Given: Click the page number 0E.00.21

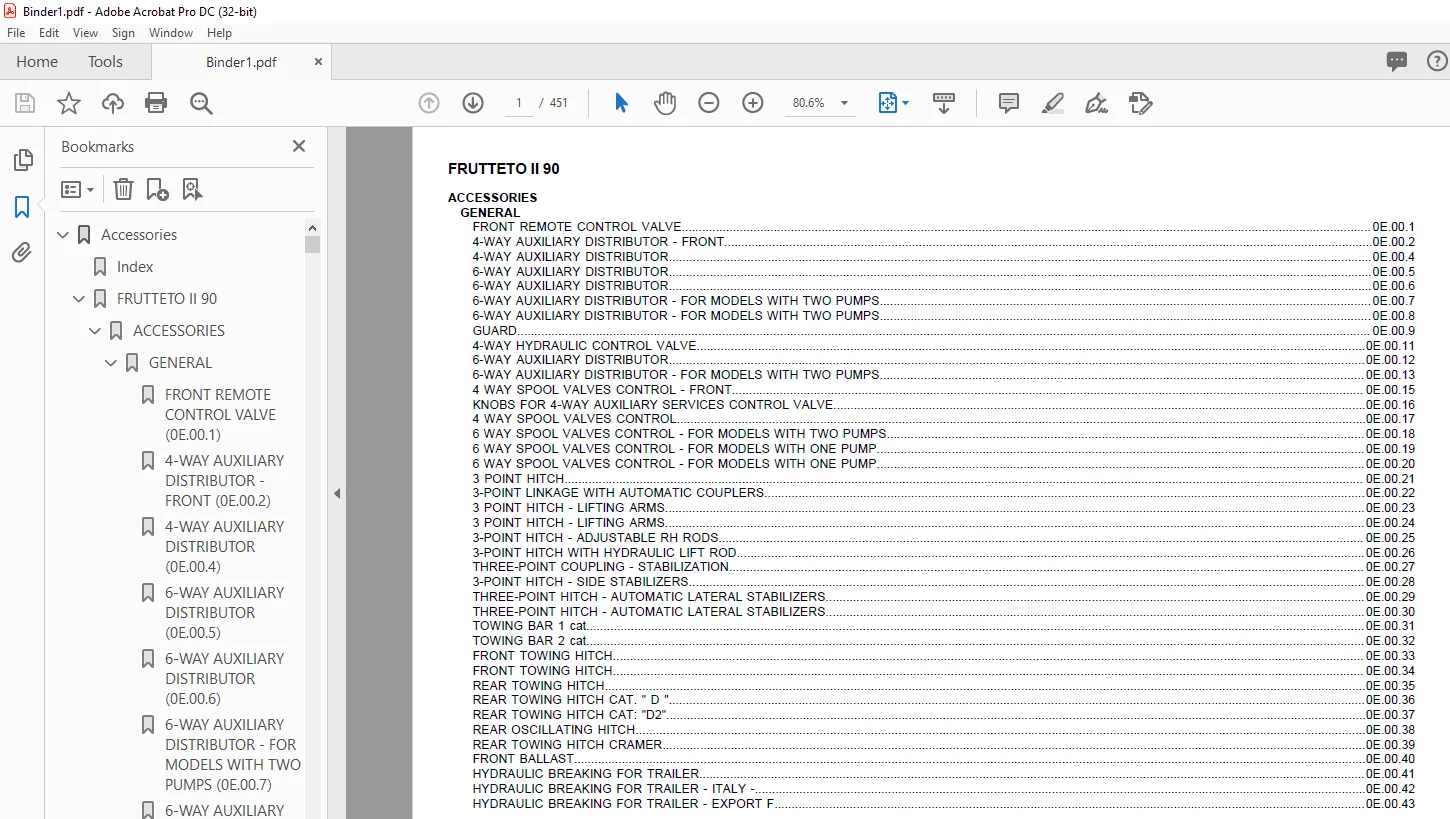Looking at the screenshot, I should (1390, 478).
